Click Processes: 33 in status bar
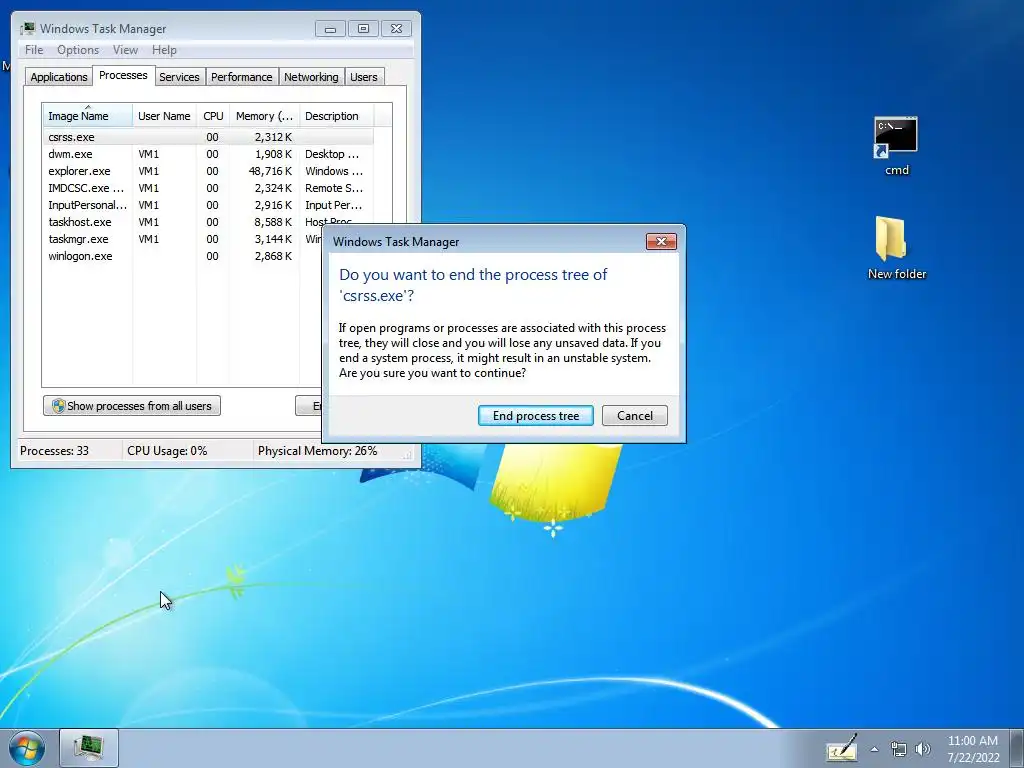This screenshot has height=768, width=1024. pyautogui.click(x=54, y=451)
